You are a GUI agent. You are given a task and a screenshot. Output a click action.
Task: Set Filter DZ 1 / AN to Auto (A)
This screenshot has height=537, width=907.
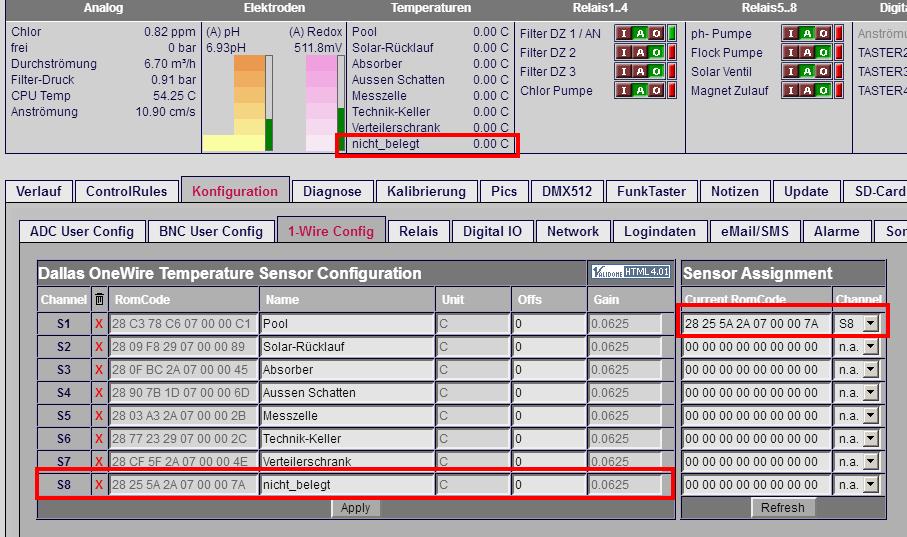click(640, 33)
